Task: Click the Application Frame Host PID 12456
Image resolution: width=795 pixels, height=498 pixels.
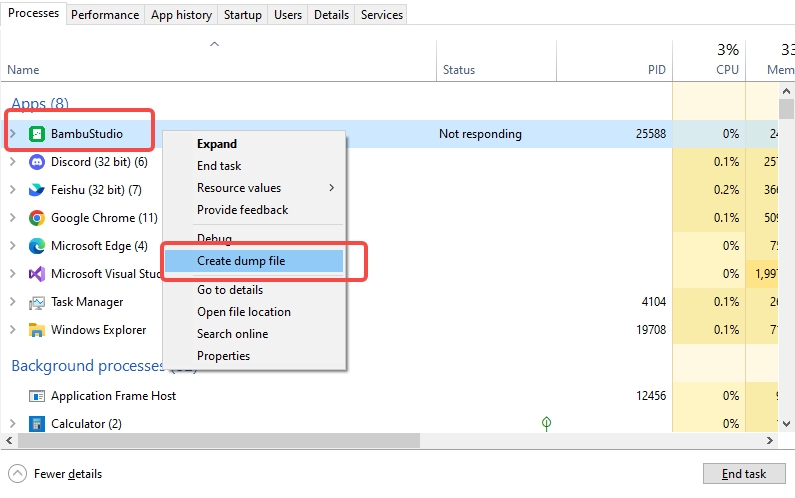Action: click(x=651, y=396)
